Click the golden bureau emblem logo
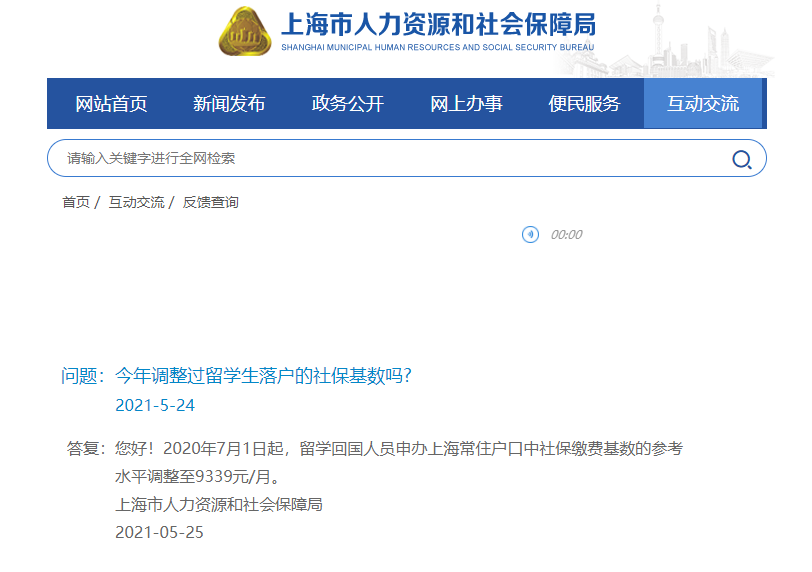 click(245, 31)
